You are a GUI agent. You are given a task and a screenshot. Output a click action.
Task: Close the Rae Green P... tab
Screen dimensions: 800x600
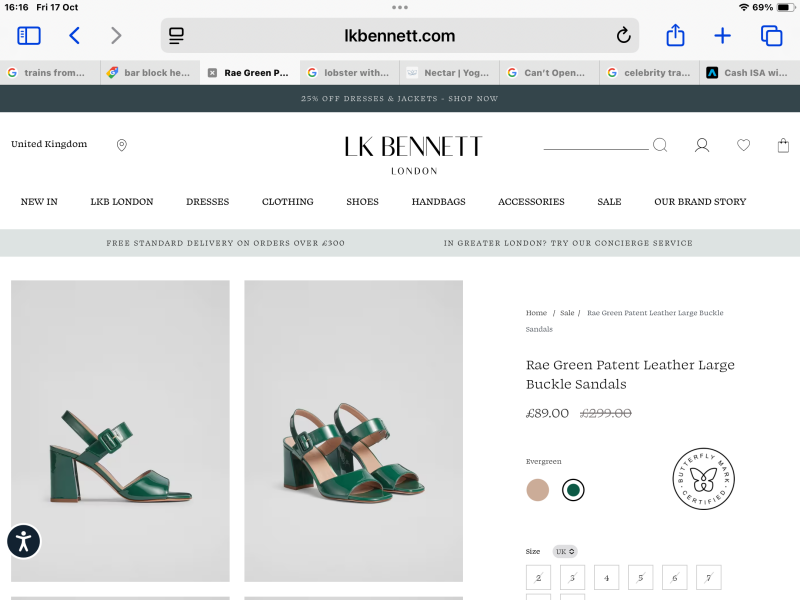[x=212, y=73]
